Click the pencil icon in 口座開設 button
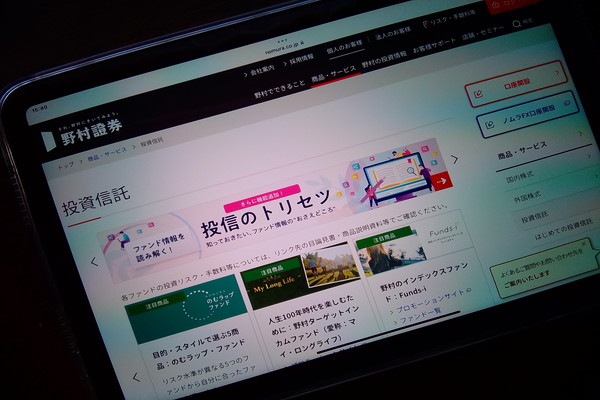The width and height of the screenshot is (600, 400). pyautogui.click(x=478, y=94)
